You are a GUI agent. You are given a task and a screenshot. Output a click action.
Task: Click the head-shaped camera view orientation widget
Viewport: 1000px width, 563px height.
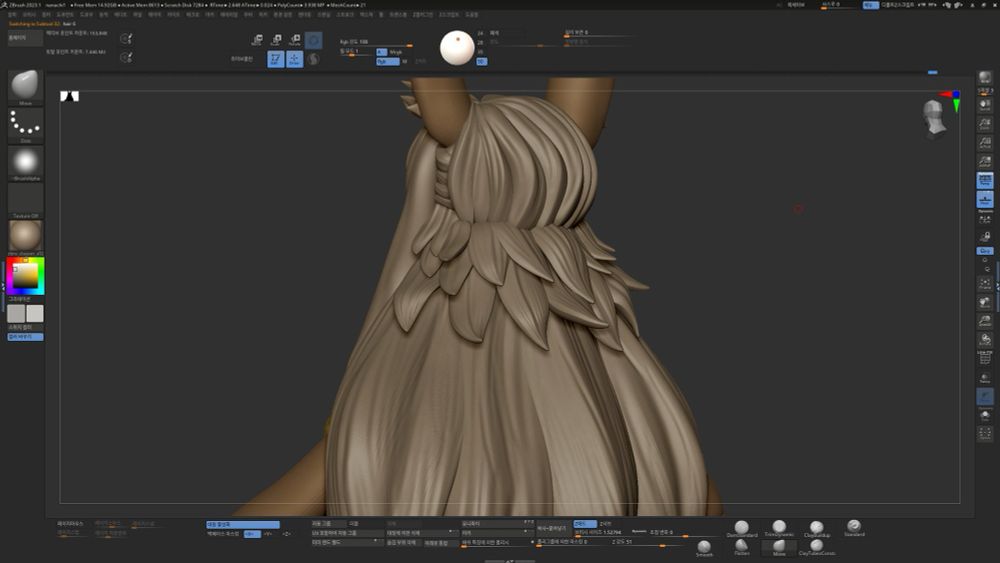tap(933, 116)
